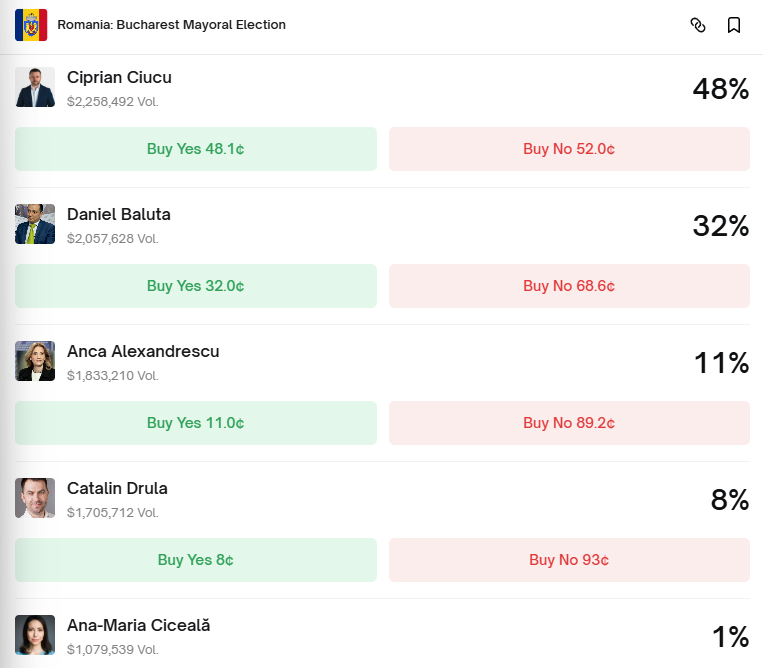Buy No on Anca Alexandrescu at 89.2¢
763x668 pixels.
coord(569,423)
